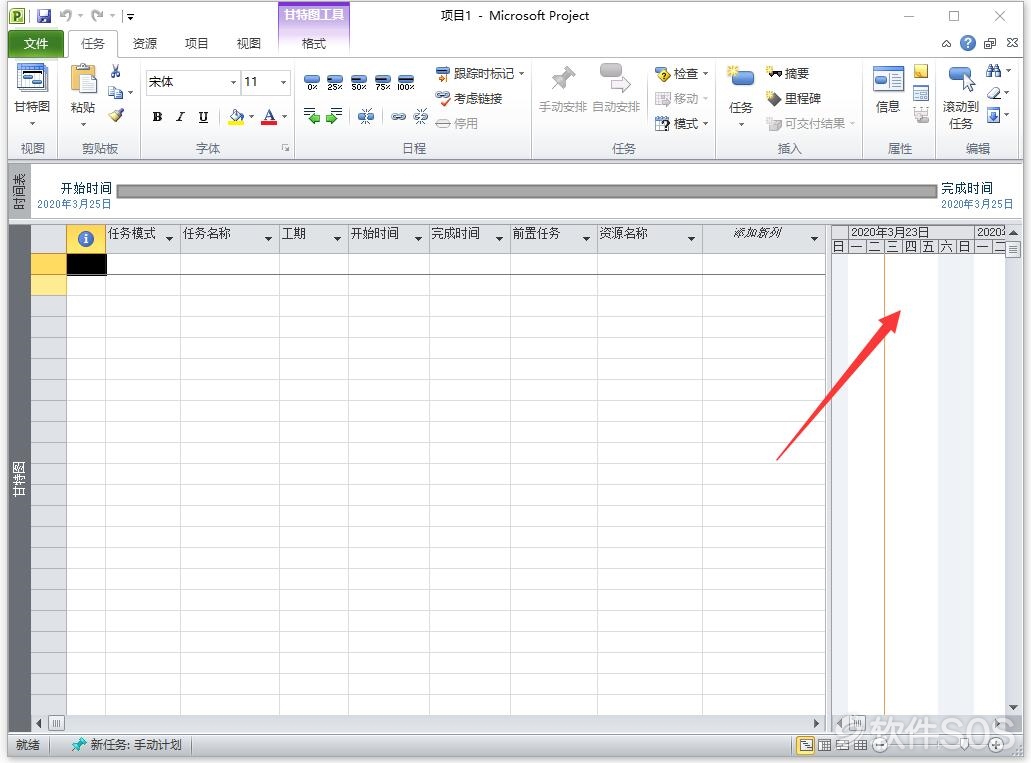Click the Outdent Task green left arrow

(x=312, y=116)
